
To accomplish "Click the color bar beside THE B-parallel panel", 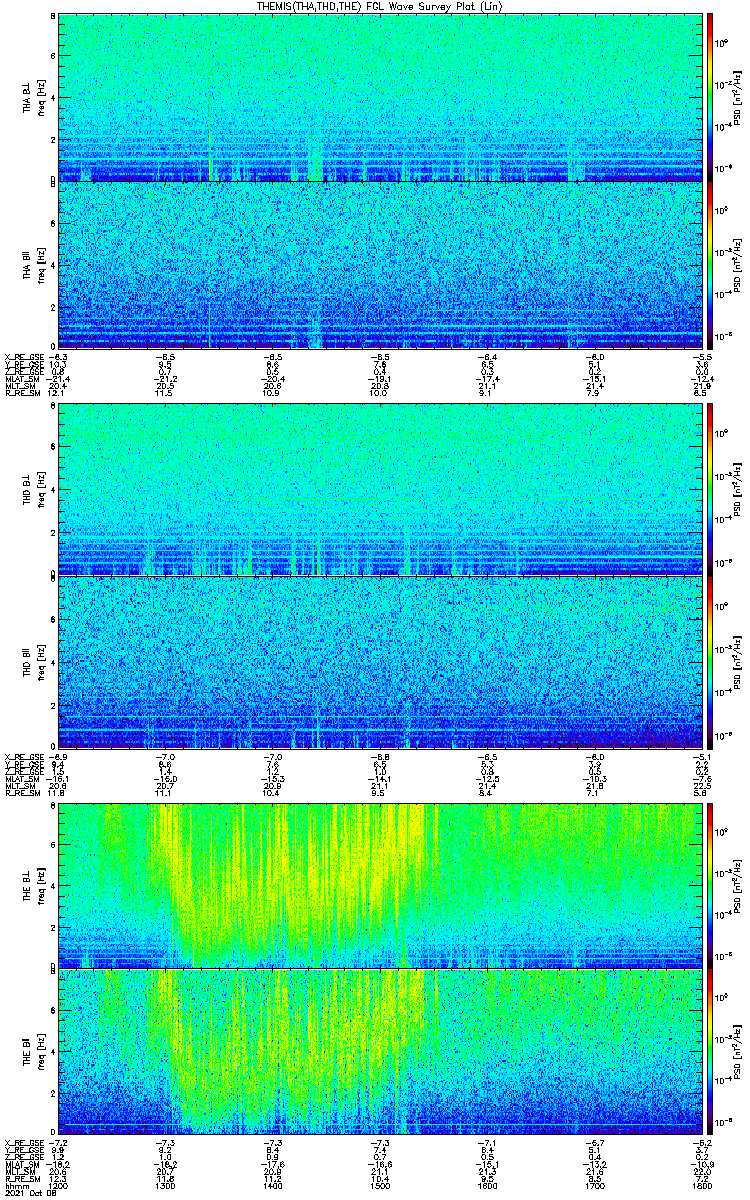I will pos(710,1053).
